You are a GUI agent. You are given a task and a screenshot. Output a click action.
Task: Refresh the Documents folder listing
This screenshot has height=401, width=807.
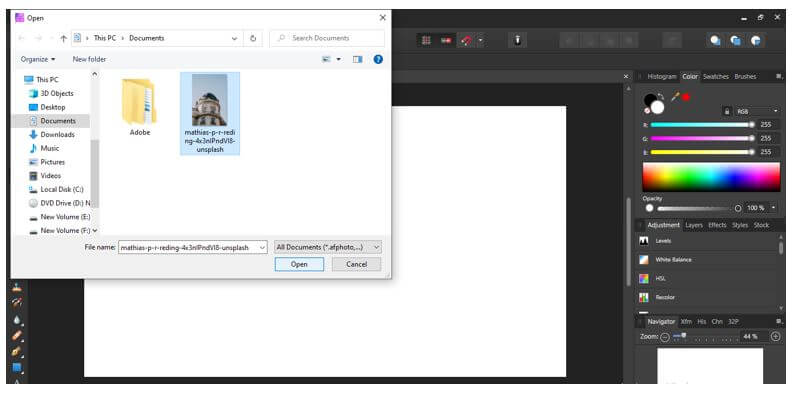(253, 38)
